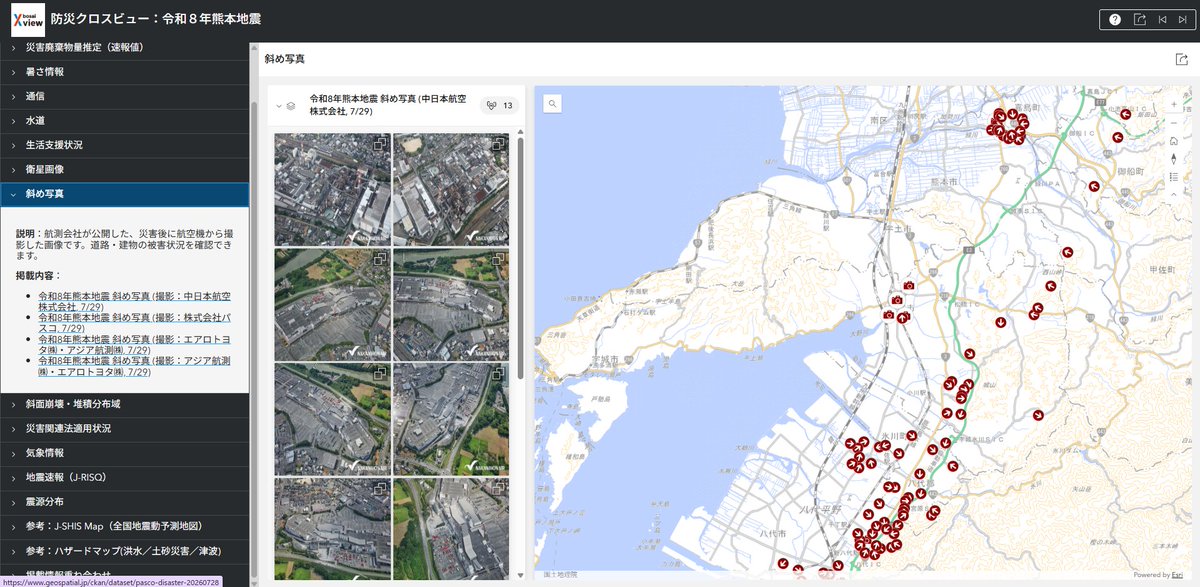1200x587 pixels.
Task: Open 参考：ハザードマップ entry
Action: click(x=124, y=551)
